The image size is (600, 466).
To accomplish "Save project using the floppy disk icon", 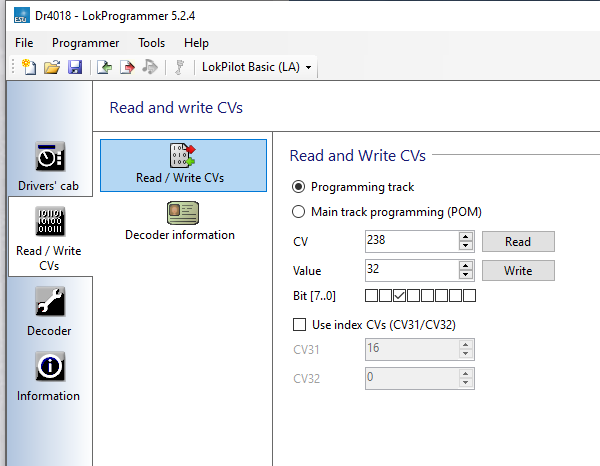I will tap(75, 67).
